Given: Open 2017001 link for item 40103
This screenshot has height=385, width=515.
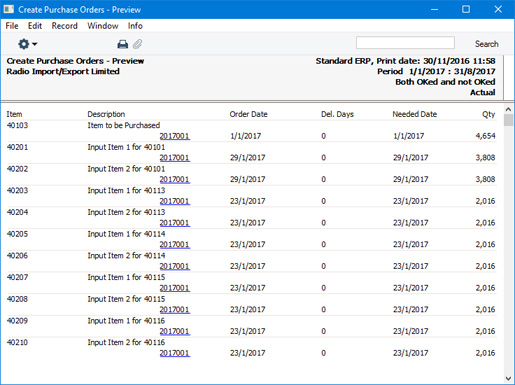Looking at the screenshot, I should pos(175,136).
